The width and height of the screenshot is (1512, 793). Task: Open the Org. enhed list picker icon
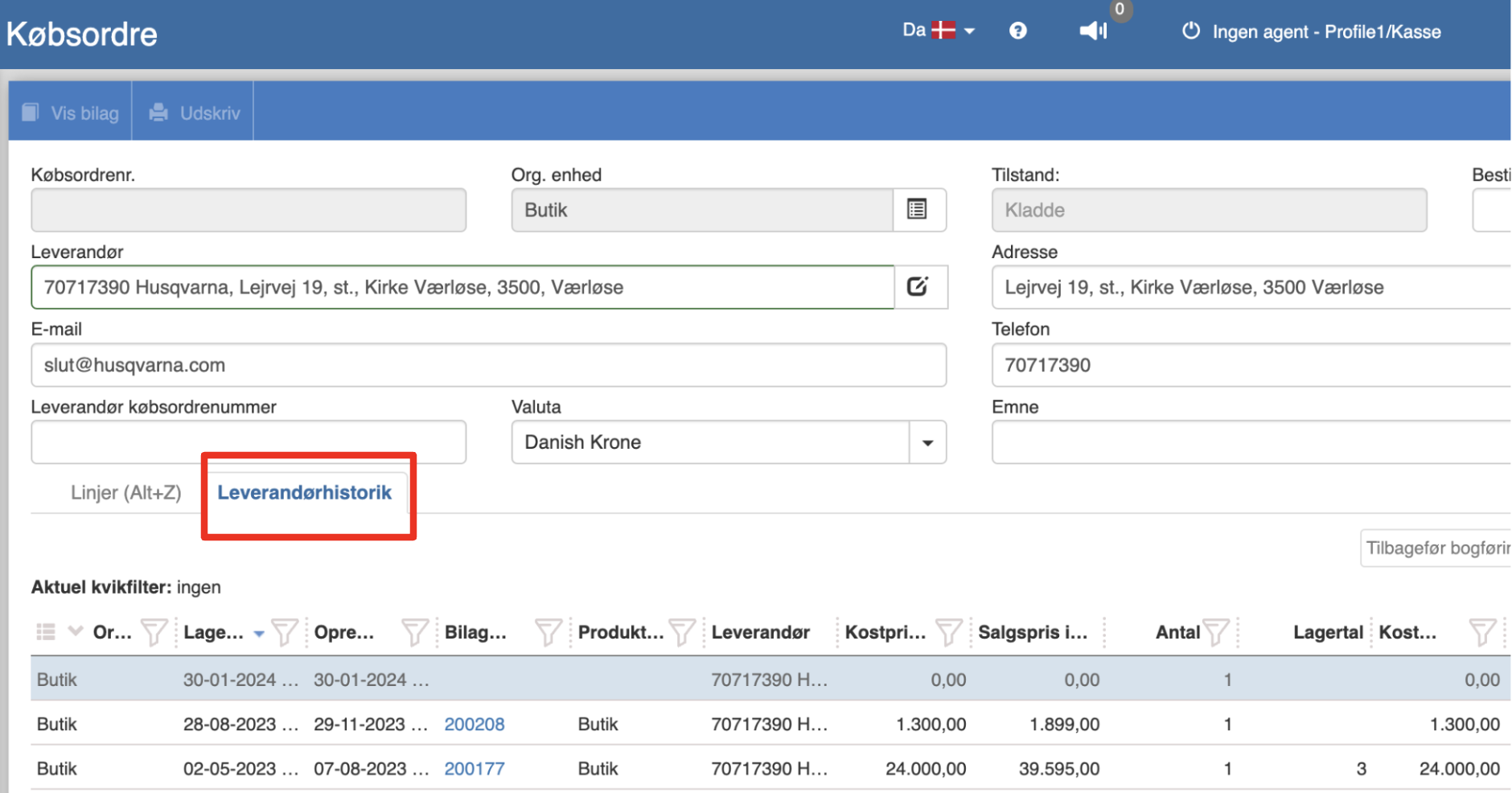pos(918,210)
